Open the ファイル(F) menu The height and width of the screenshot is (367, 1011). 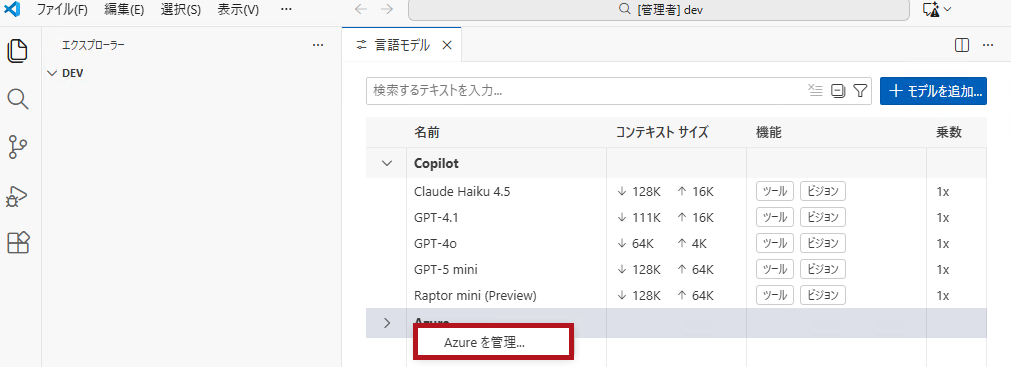(x=62, y=10)
